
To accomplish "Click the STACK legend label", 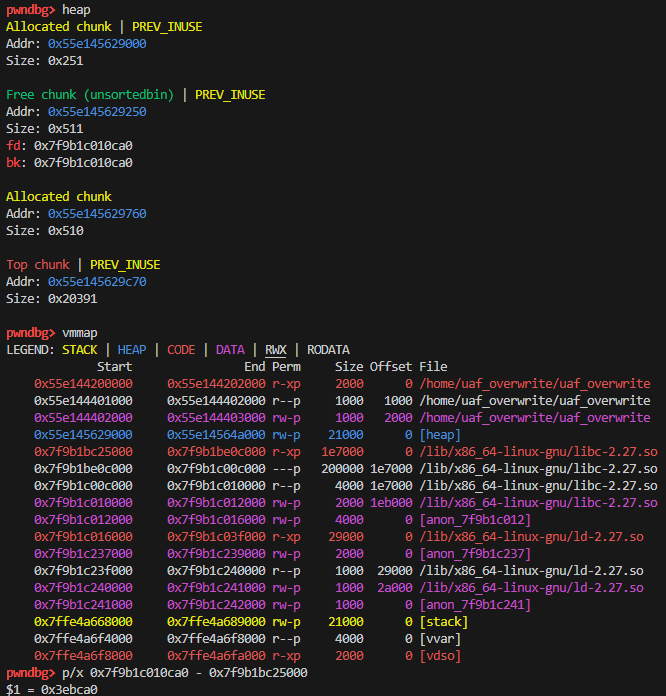I will [x=79, y=350].
